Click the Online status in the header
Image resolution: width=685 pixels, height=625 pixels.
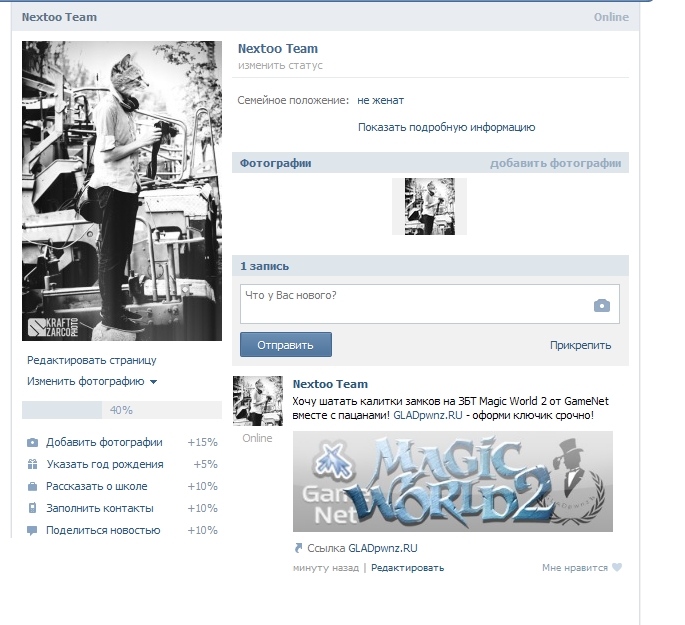[x=611, y=17]
